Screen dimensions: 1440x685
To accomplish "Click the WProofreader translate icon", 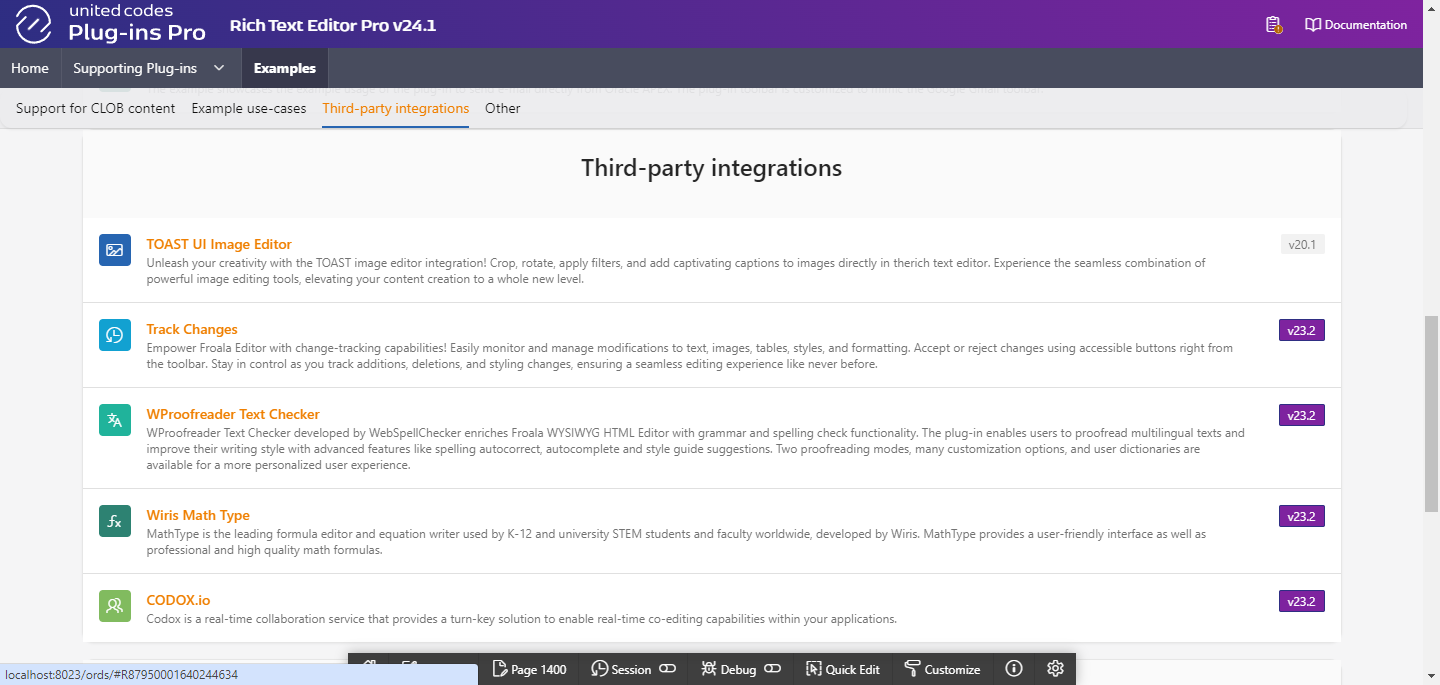I will click(115, 420).
